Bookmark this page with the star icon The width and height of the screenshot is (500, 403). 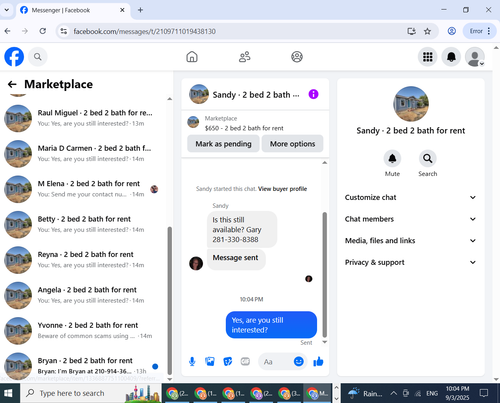coord(427,31)
